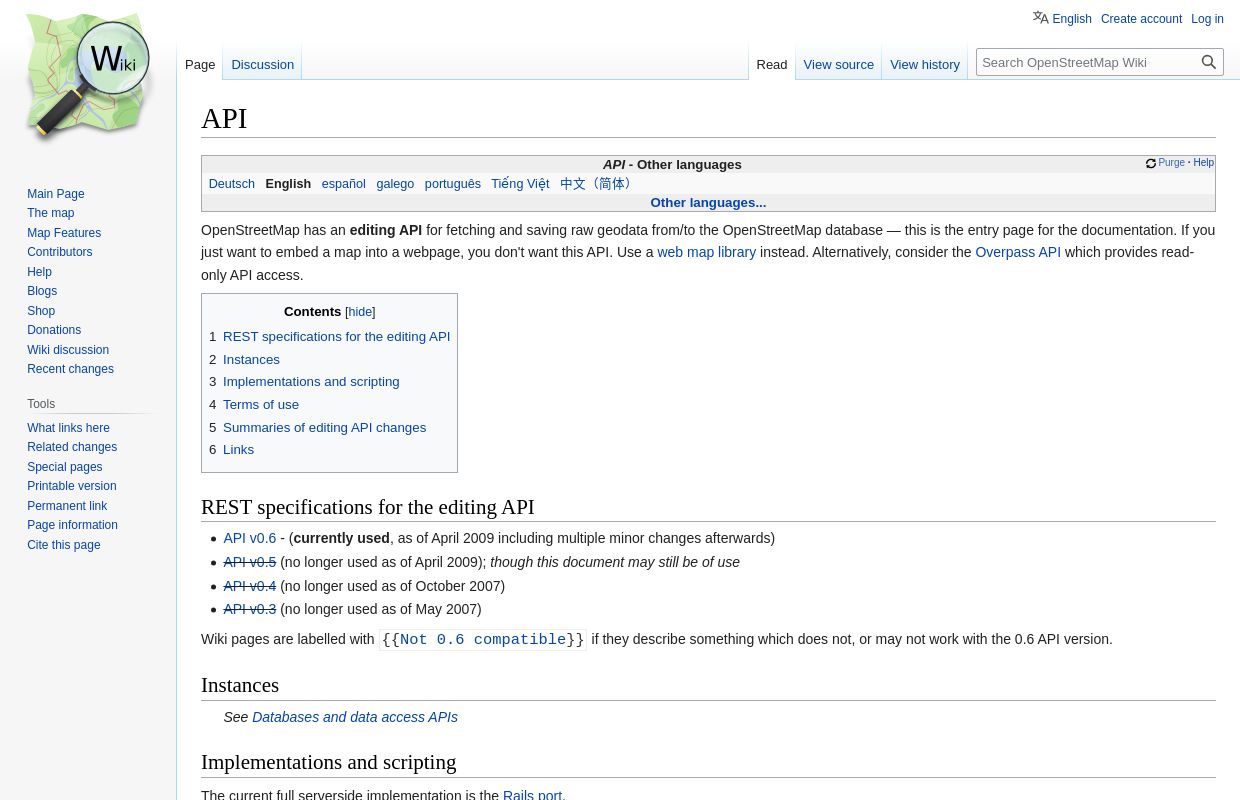This screenshot has width=1240, height=800.
Task: Open Printable version
Action: [72, 486]
